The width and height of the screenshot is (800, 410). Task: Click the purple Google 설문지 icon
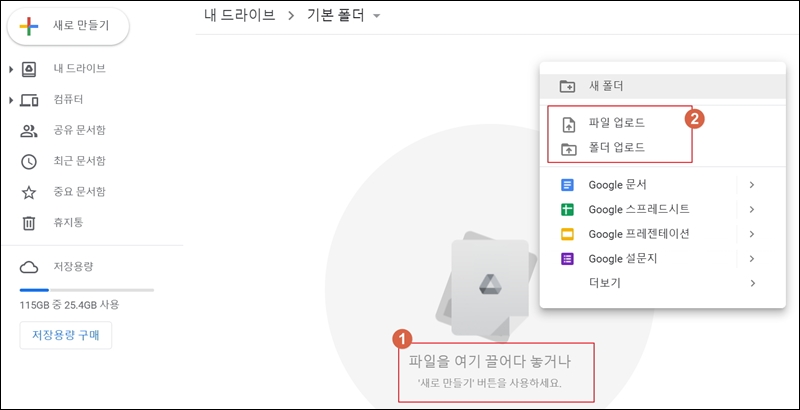coord(567,259)
